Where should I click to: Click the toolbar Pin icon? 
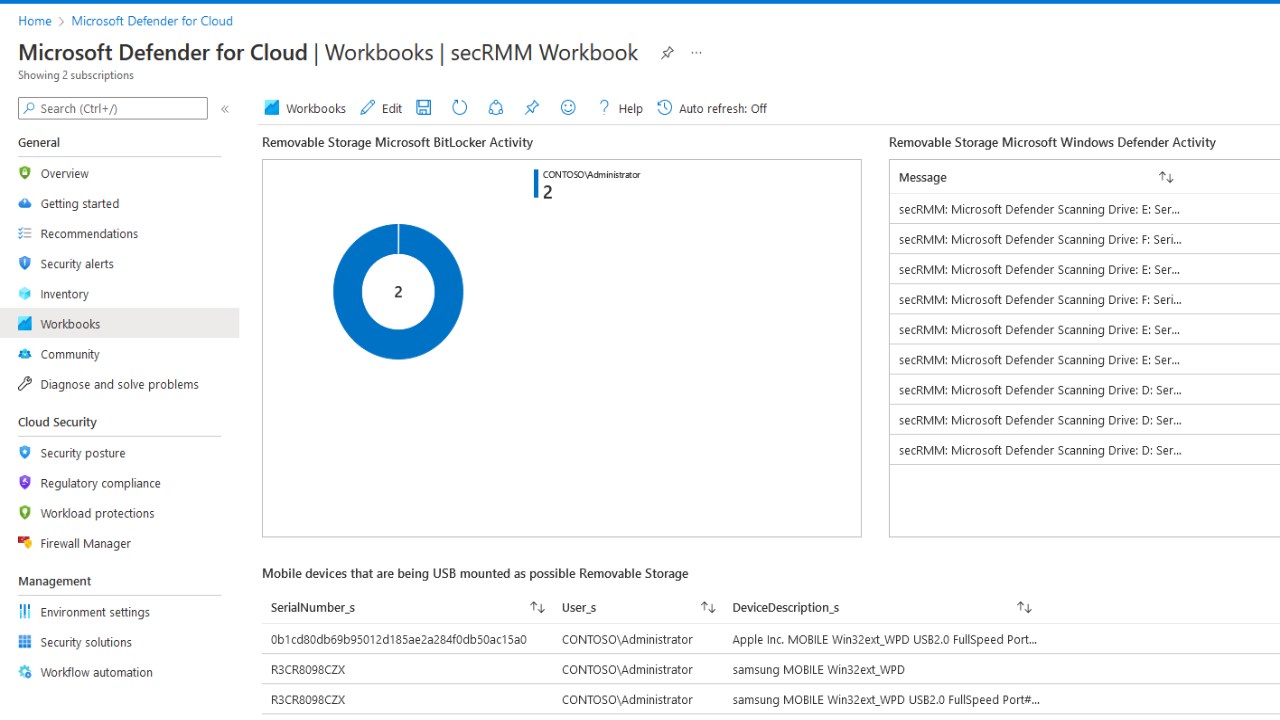coord(532,108)
